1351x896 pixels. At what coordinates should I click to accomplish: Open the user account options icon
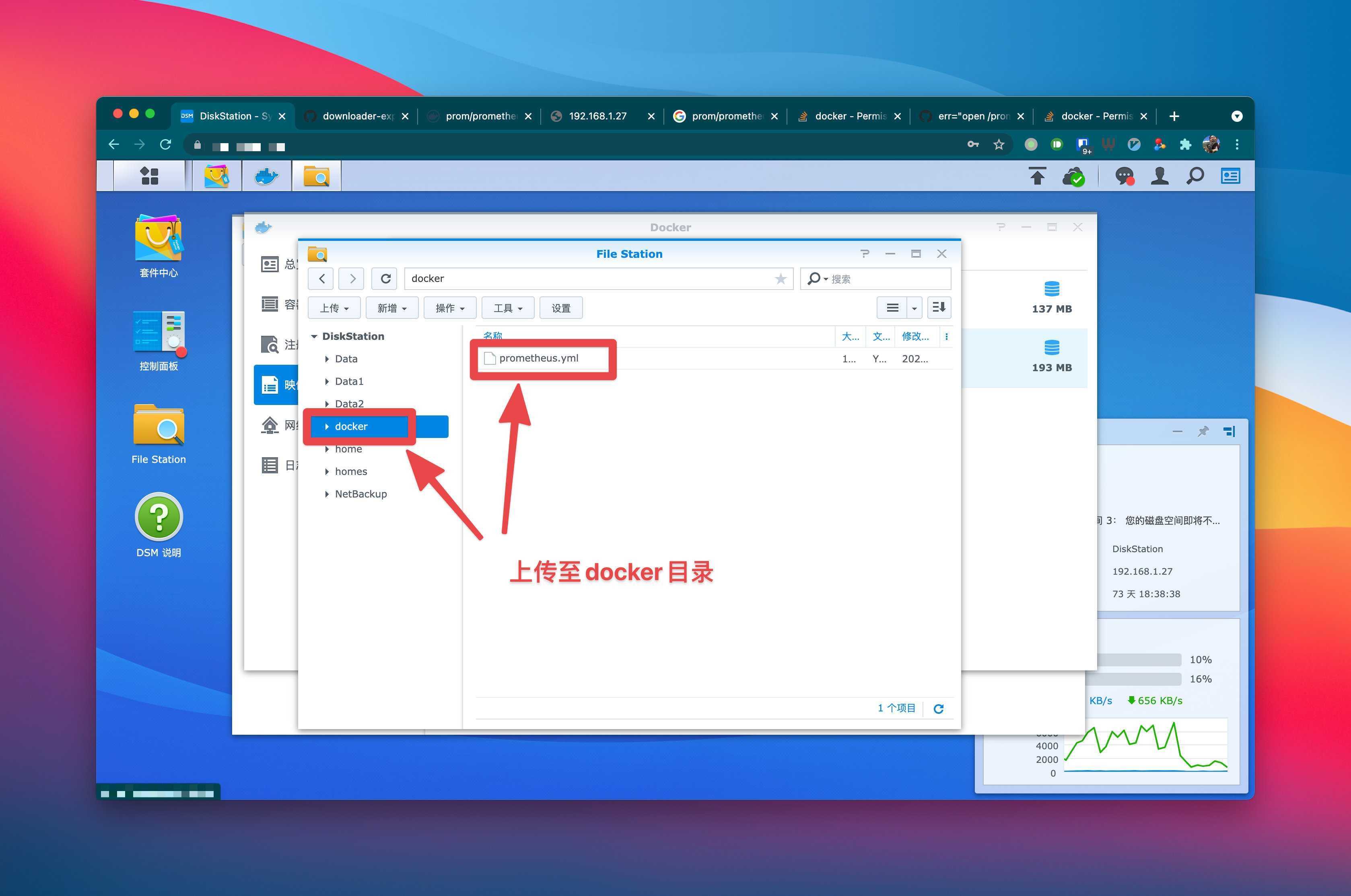1159,177
